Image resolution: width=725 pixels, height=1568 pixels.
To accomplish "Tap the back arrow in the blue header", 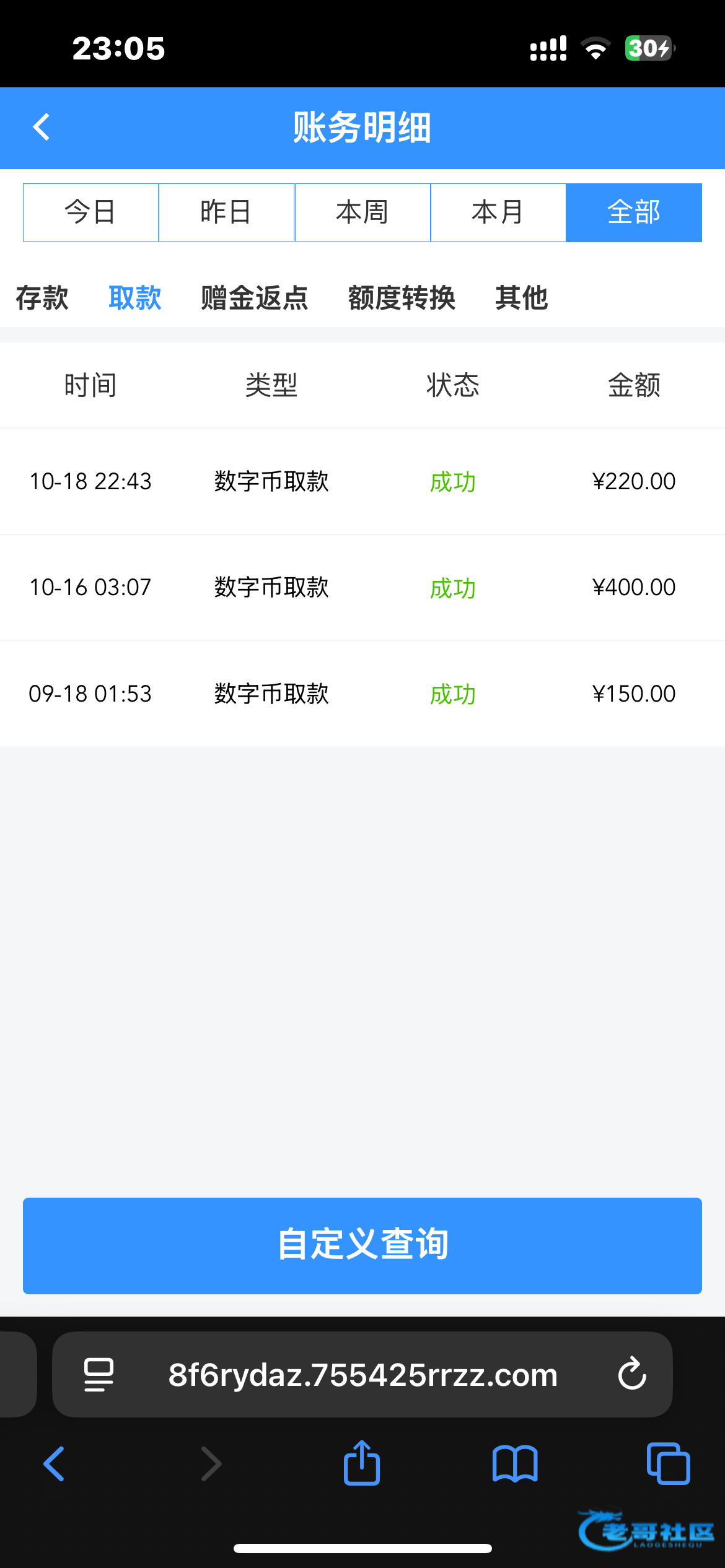I will coord(42,128).
